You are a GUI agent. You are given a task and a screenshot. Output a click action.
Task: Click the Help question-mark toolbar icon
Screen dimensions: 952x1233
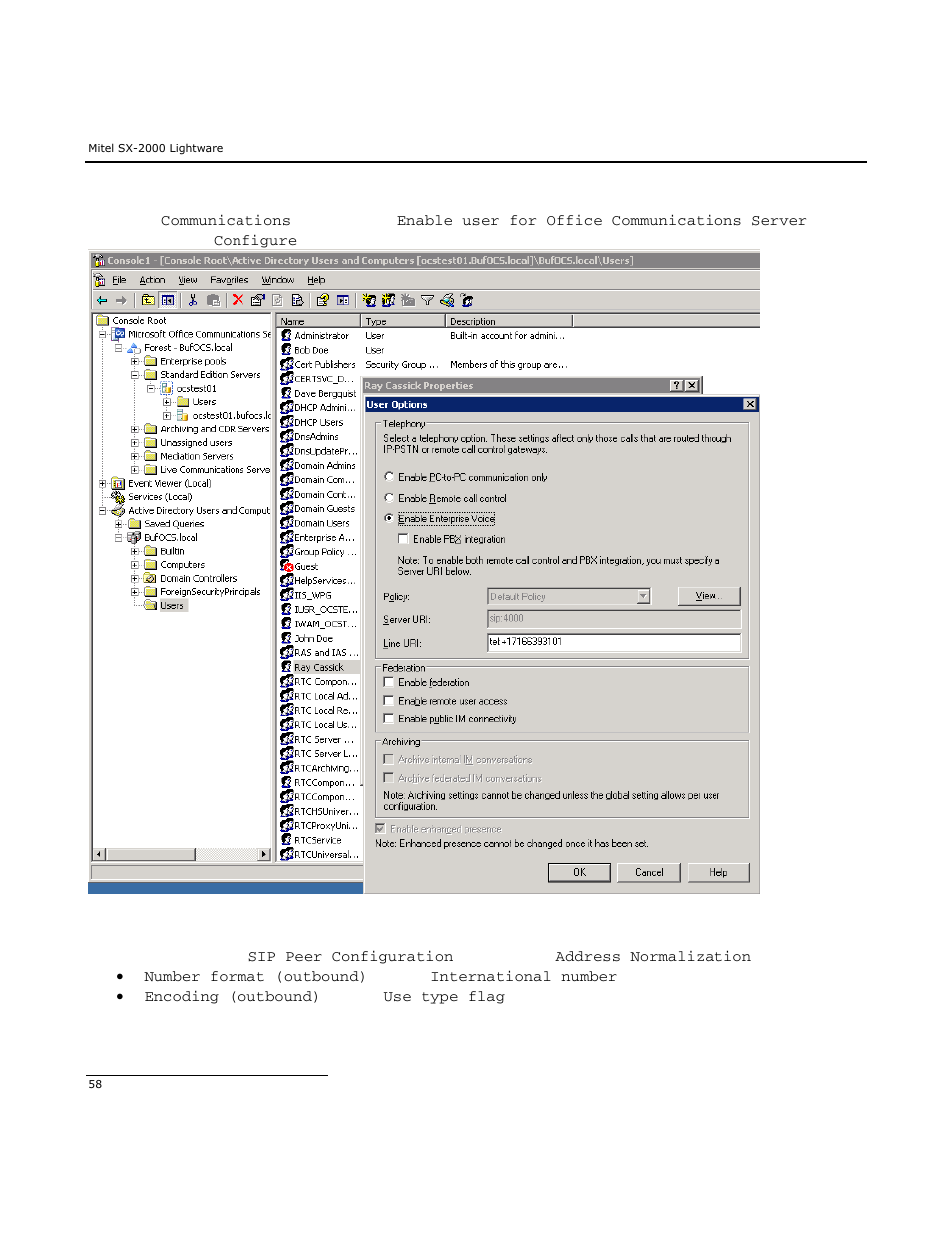click(322, 300)
